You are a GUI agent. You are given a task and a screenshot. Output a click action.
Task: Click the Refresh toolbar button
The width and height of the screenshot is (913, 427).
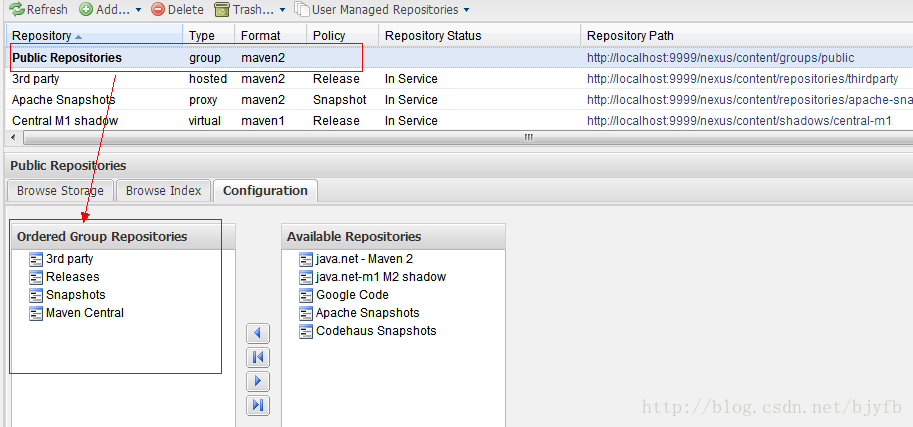[x=38, y=9]
